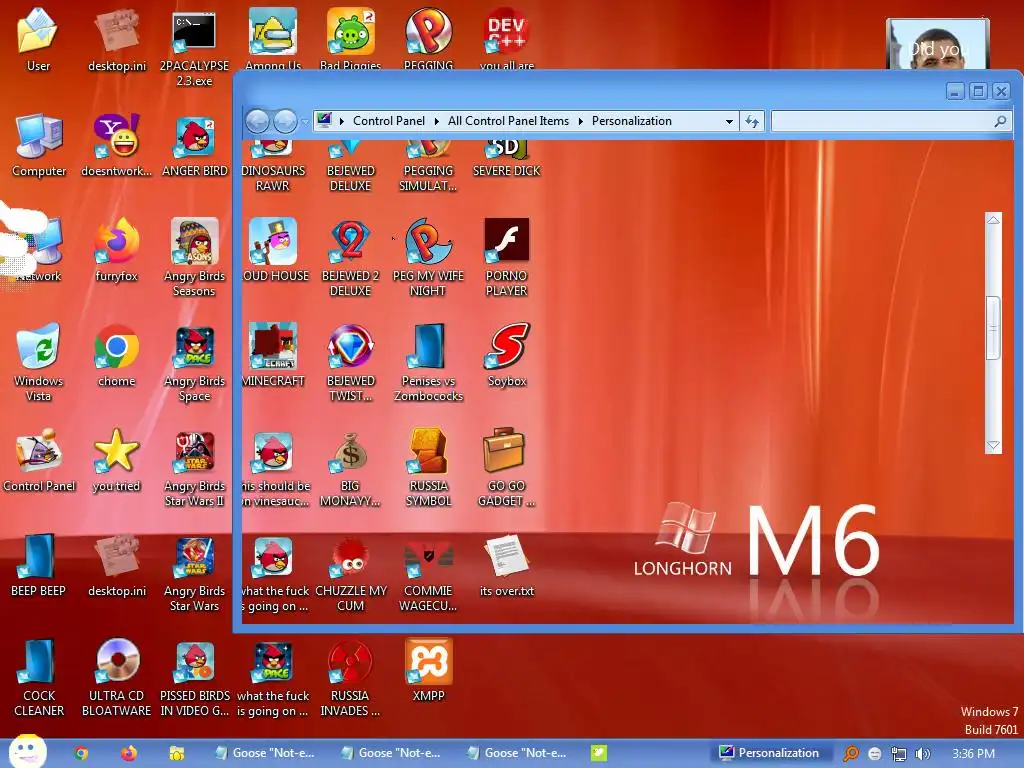Select the RUSSIA INVADES radiation icon
The height and width of the screenshot is (768, 1024).
pos(350,677)
